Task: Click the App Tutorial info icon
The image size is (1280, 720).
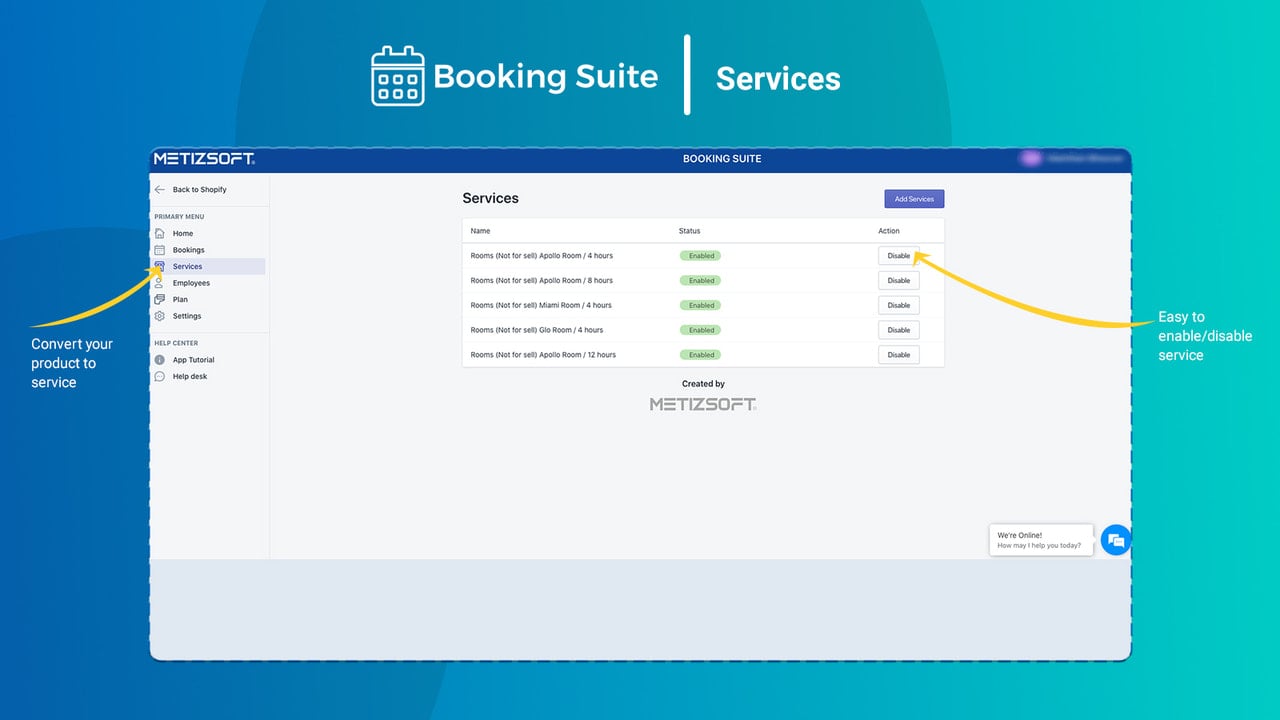Action: [x=159, y=360]
